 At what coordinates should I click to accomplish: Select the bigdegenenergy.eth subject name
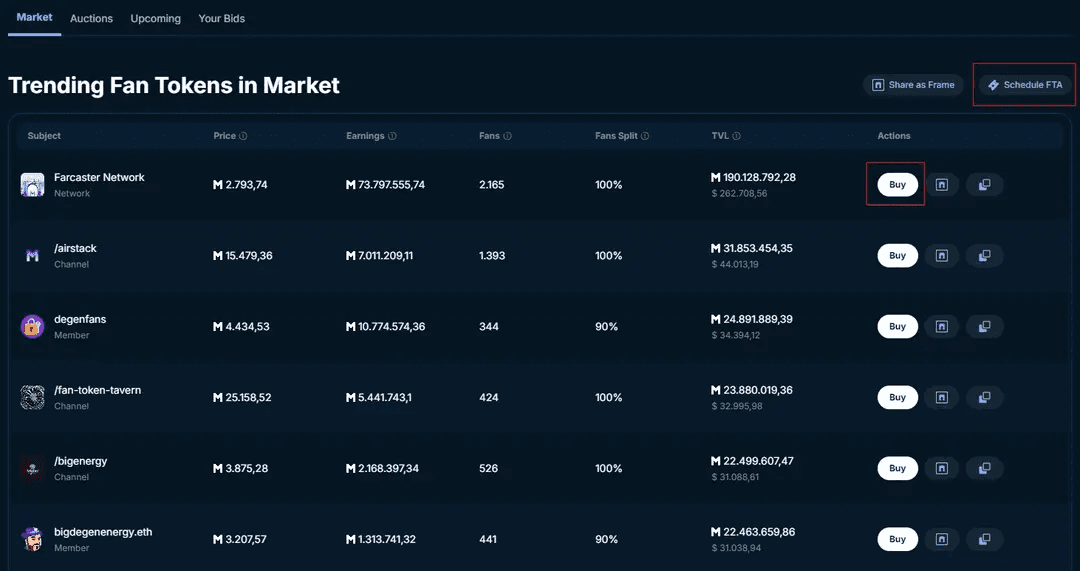point(103,532)
